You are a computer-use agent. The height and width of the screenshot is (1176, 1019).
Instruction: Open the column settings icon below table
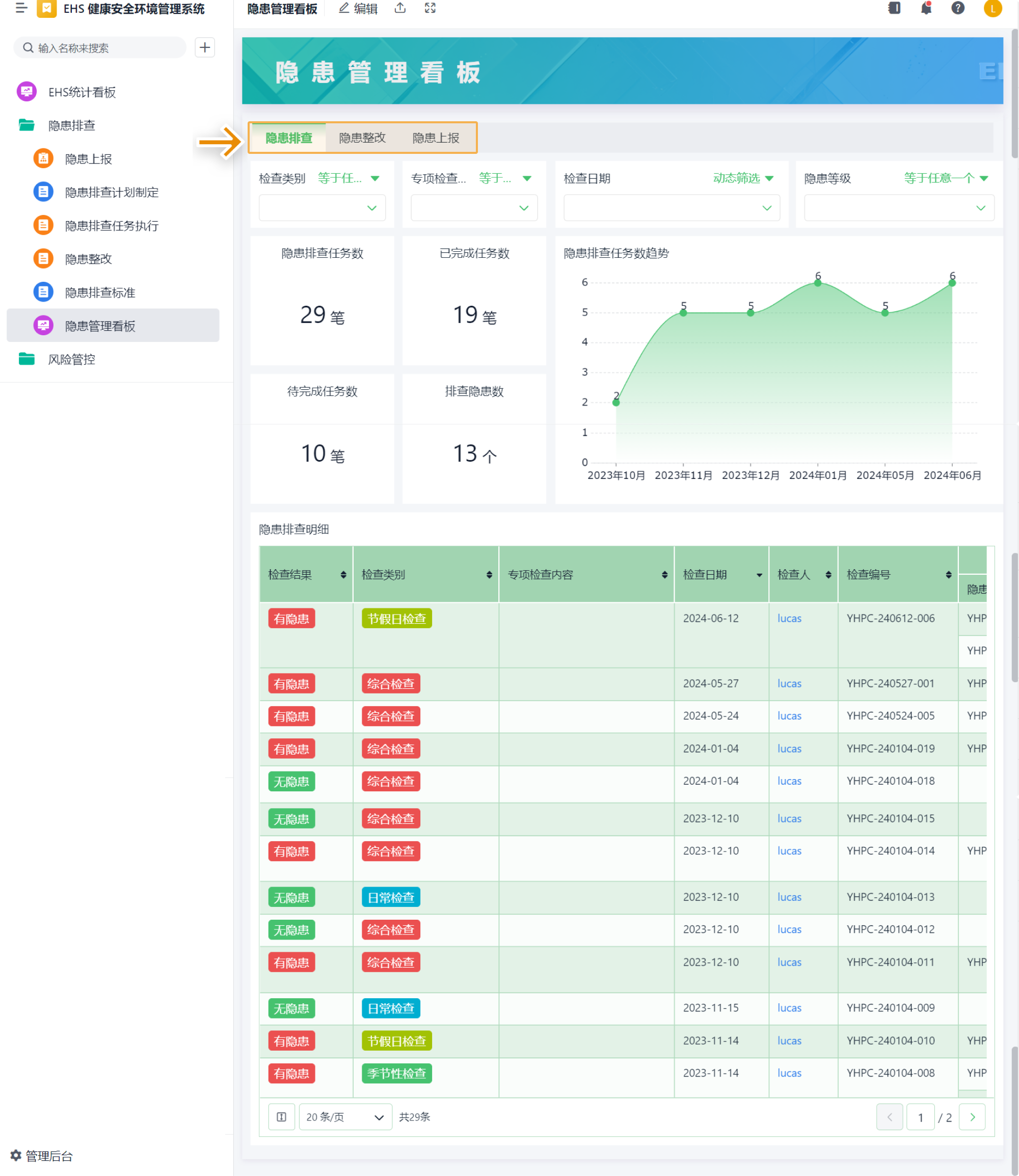281,1117
